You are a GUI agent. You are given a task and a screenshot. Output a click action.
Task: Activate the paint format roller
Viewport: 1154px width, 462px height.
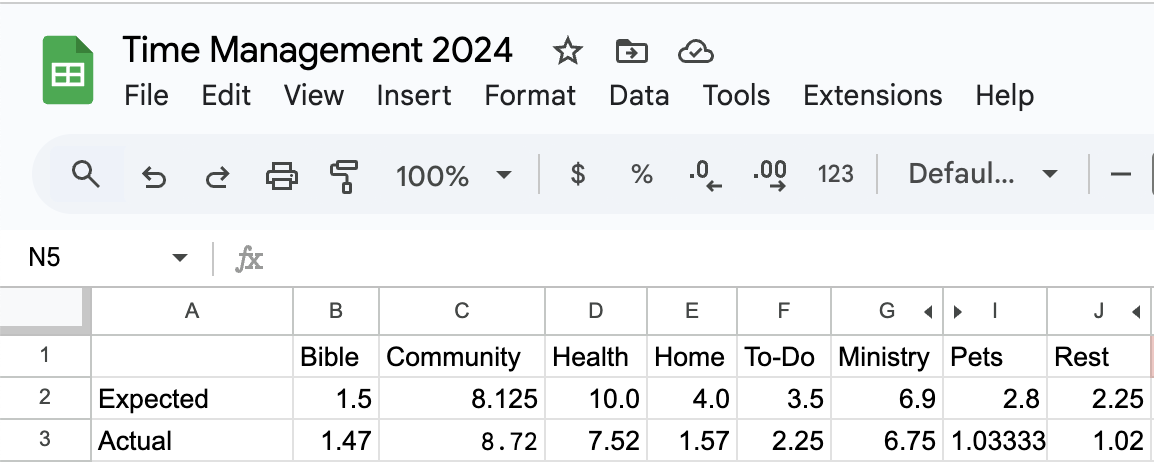pos(344,176)
